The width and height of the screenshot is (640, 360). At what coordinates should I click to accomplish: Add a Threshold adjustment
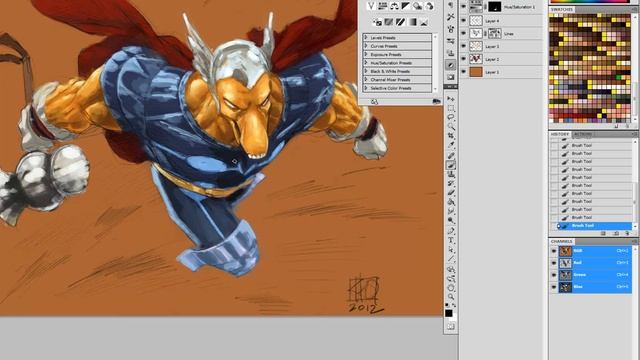point(400,22)
